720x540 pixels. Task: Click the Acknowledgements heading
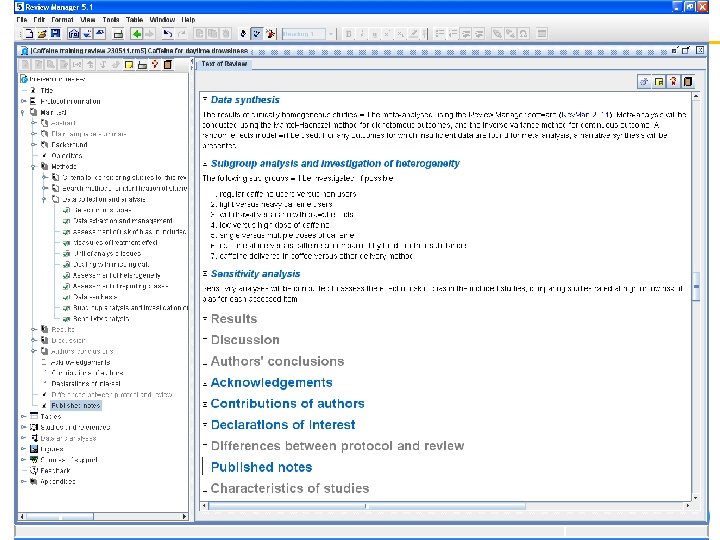pyautogui.click(x=271, y=382)
